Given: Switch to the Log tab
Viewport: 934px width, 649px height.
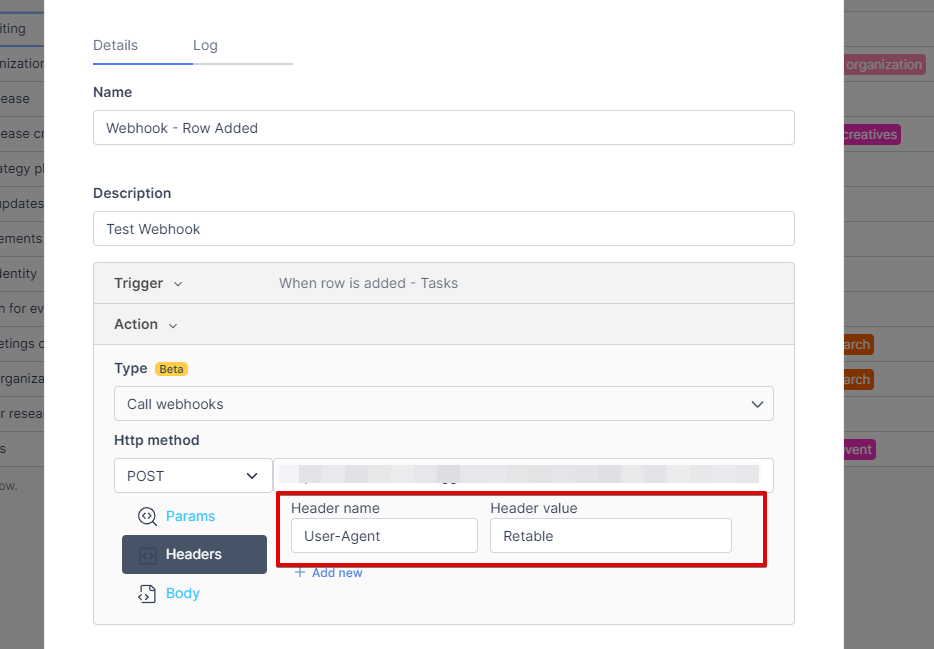Looking at the screenshot, I should (205, 45).
